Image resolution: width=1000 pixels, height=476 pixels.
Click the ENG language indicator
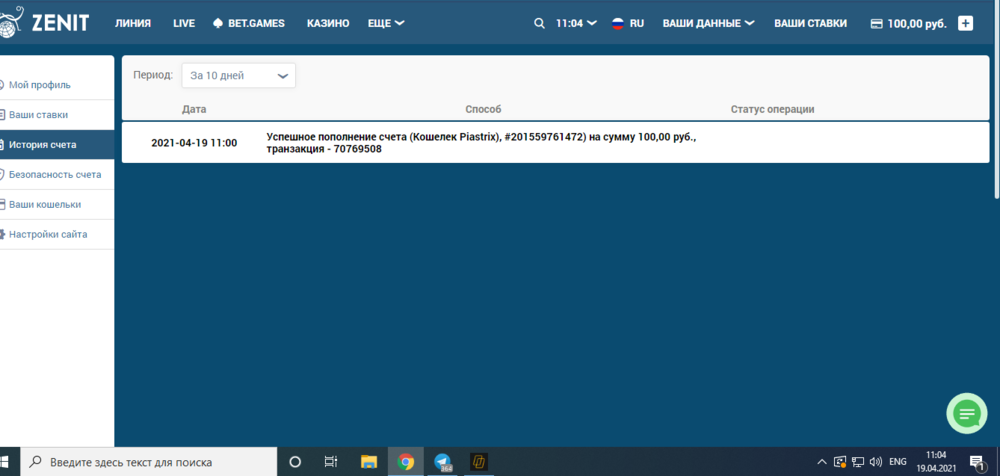(897, 462)
